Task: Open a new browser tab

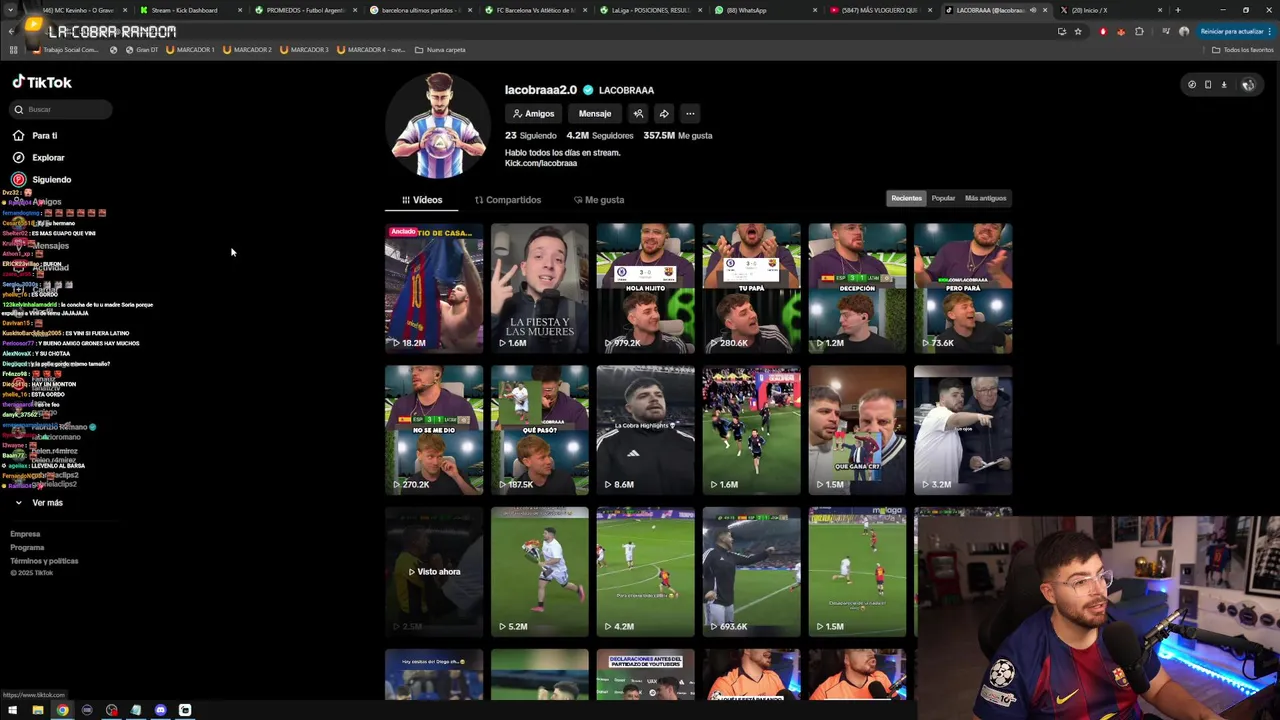Action: pyautogui.click(x=1177, y=10)
